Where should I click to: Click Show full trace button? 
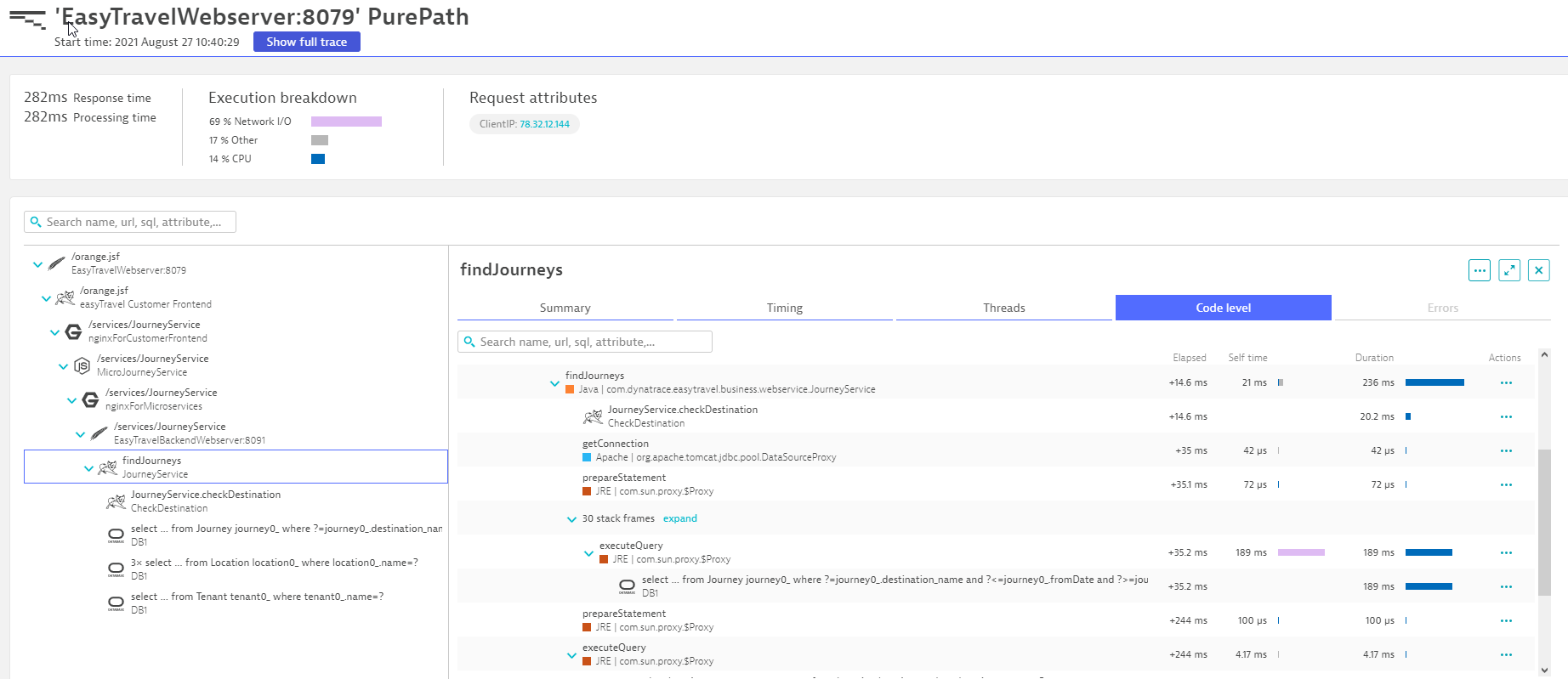pyautogui.click(x=307, y=42)
